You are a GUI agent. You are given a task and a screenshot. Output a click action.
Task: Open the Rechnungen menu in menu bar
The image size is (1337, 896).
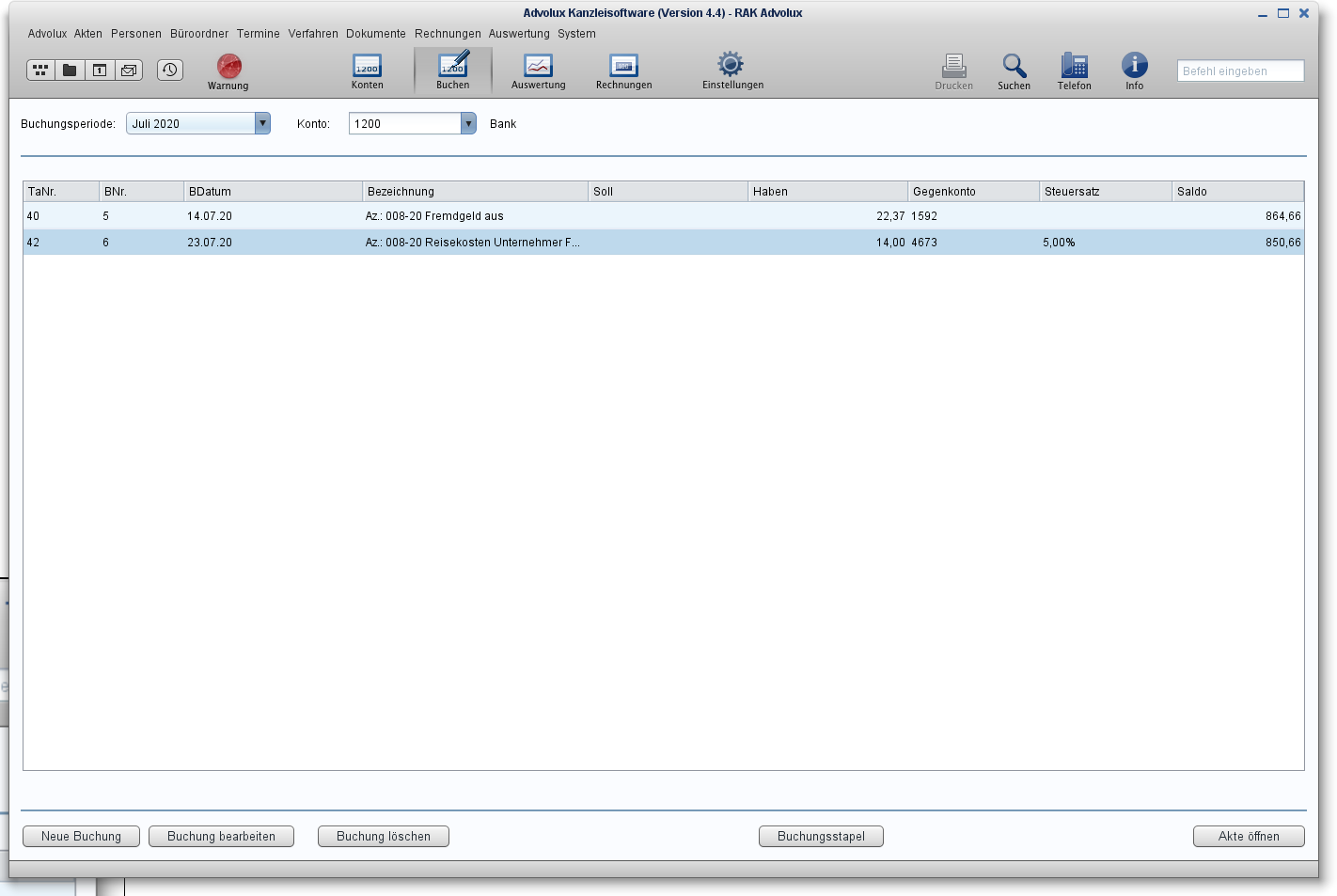448,34
